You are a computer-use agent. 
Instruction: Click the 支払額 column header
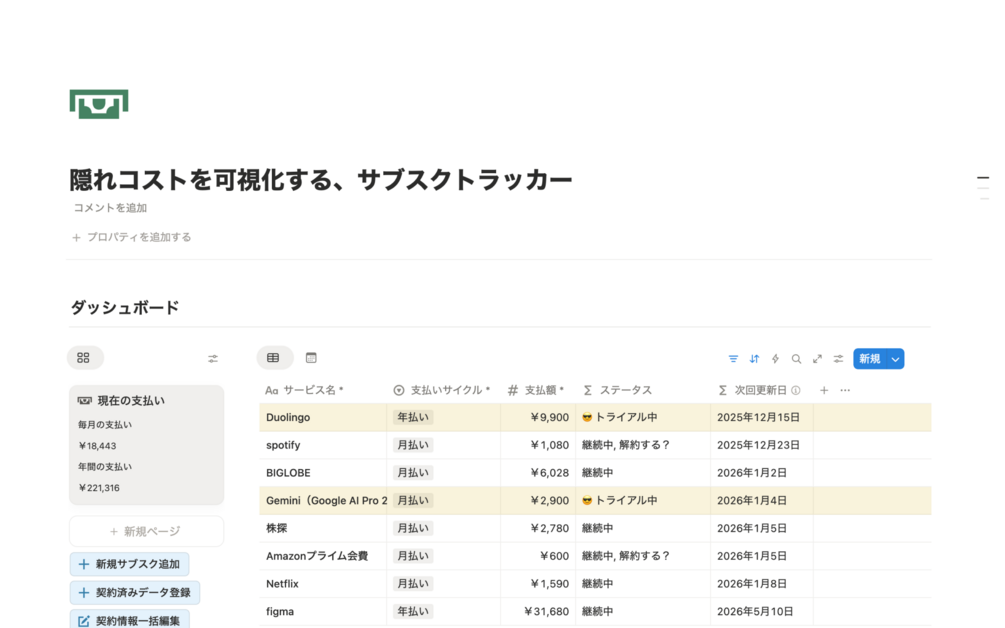[x=538, y=390]
